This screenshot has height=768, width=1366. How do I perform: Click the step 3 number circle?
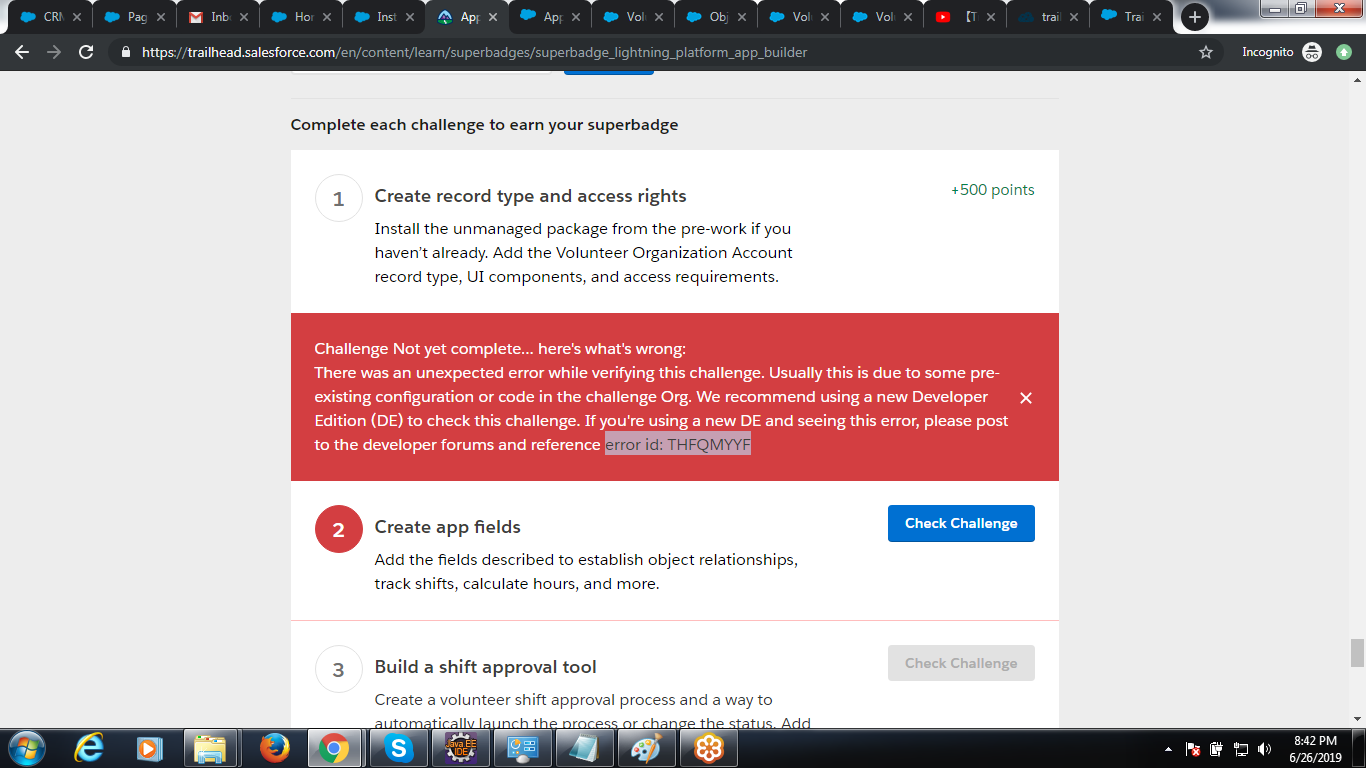[338, 669]
